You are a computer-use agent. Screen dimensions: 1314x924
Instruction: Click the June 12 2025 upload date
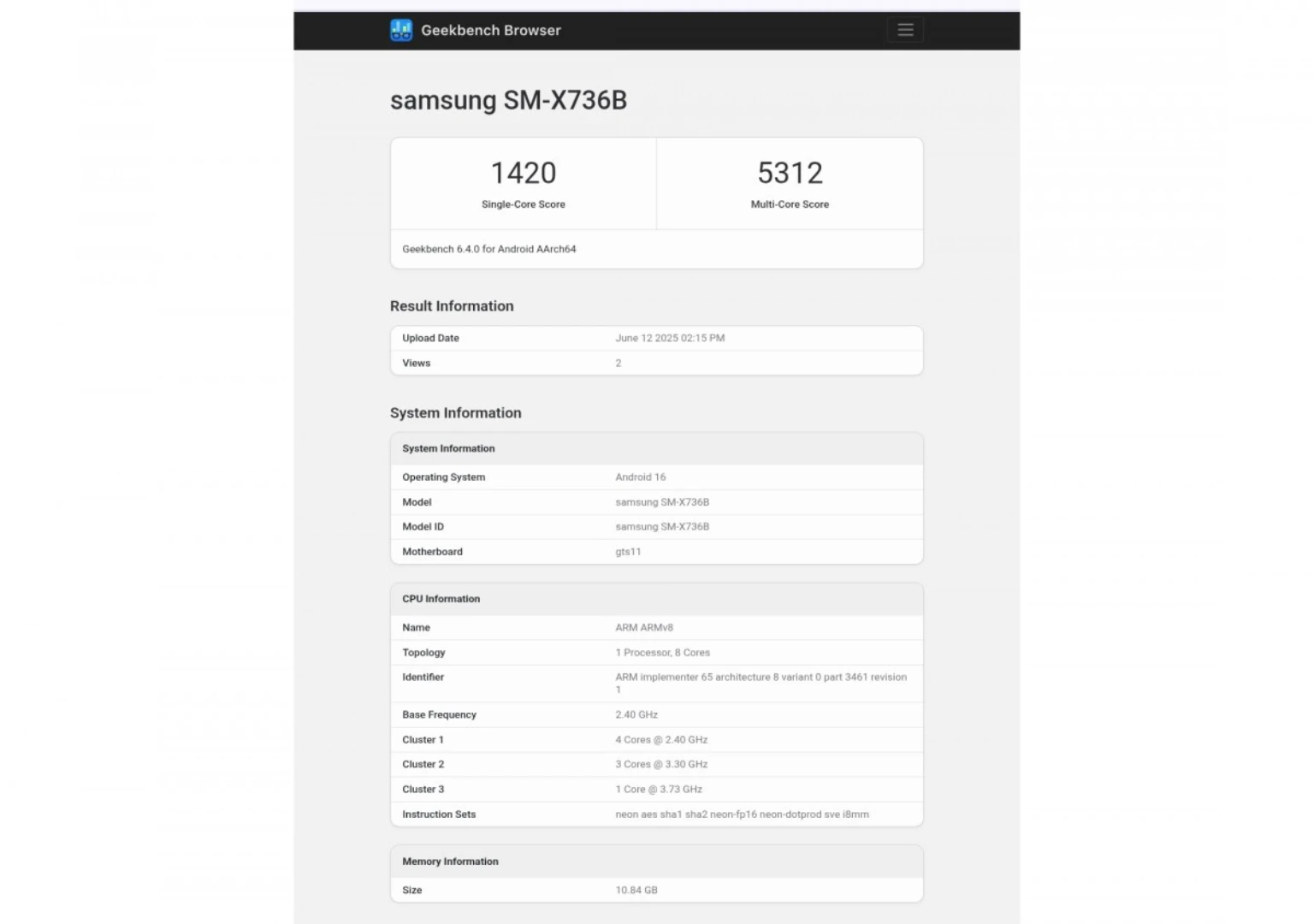(670, 338)
